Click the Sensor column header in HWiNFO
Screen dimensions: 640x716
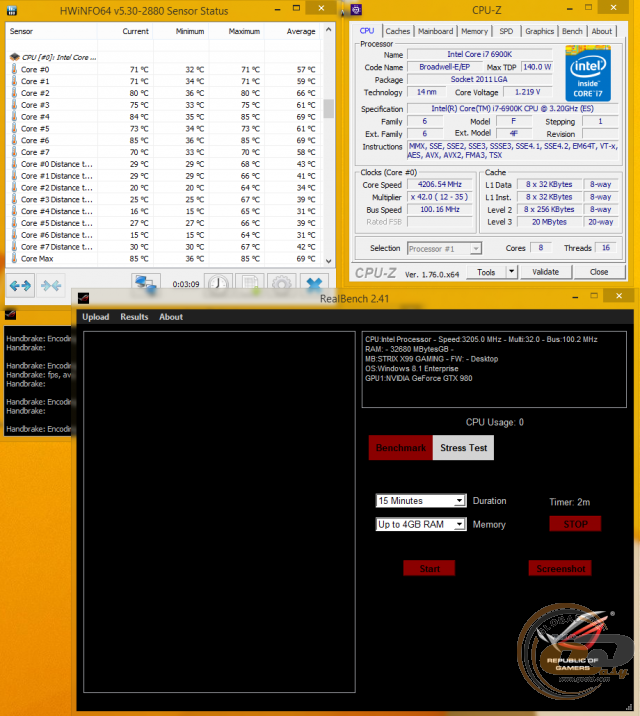[x=51, y=31]
